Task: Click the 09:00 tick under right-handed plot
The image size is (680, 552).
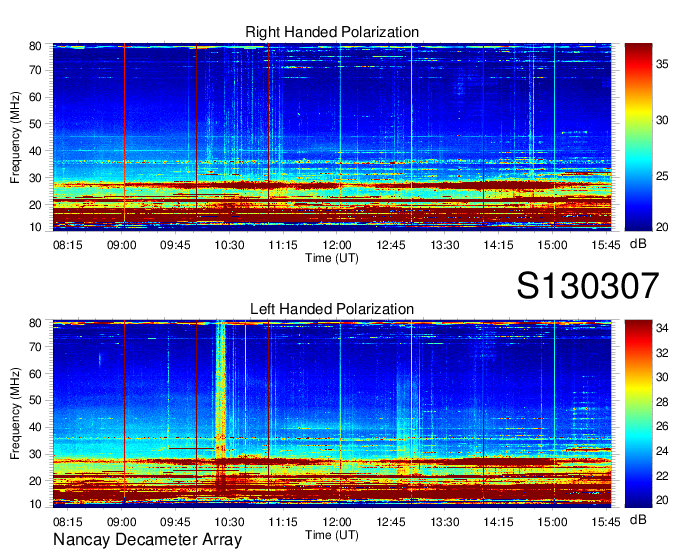Action: pos(121,245)
